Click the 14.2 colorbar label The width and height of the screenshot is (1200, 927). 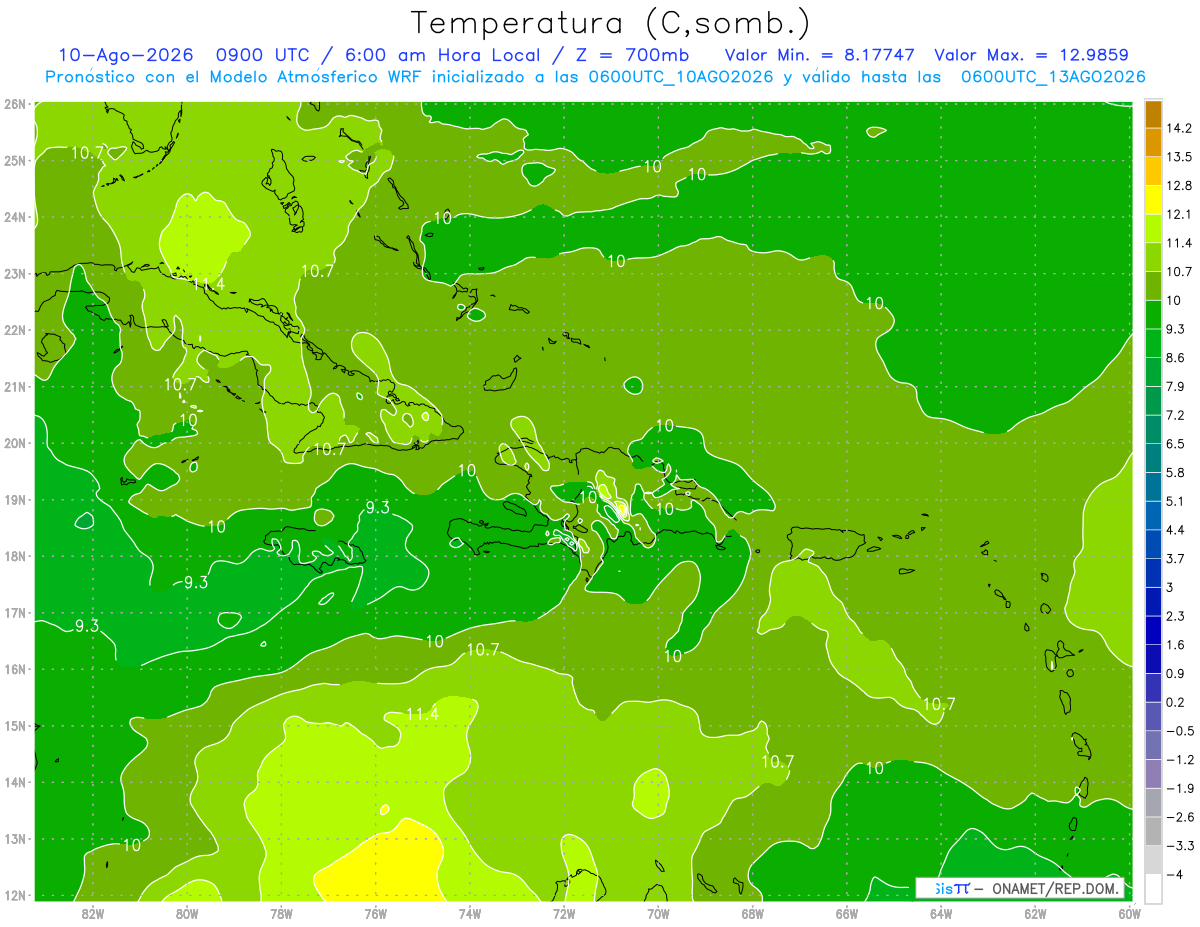1180,128
